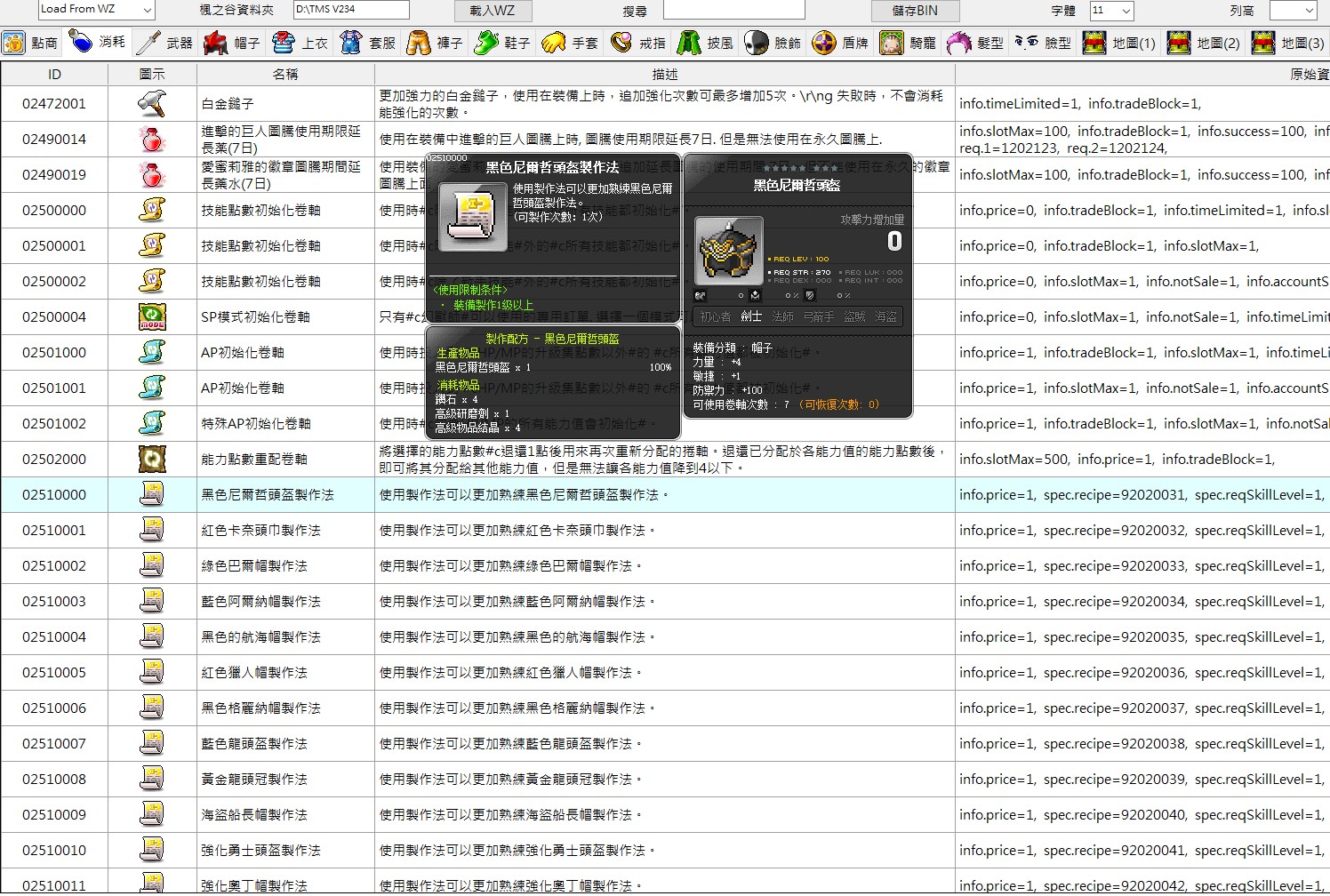Screen dimensions: 1330x896
Task: Sort by the ID column header
Action: coord(54,74)
